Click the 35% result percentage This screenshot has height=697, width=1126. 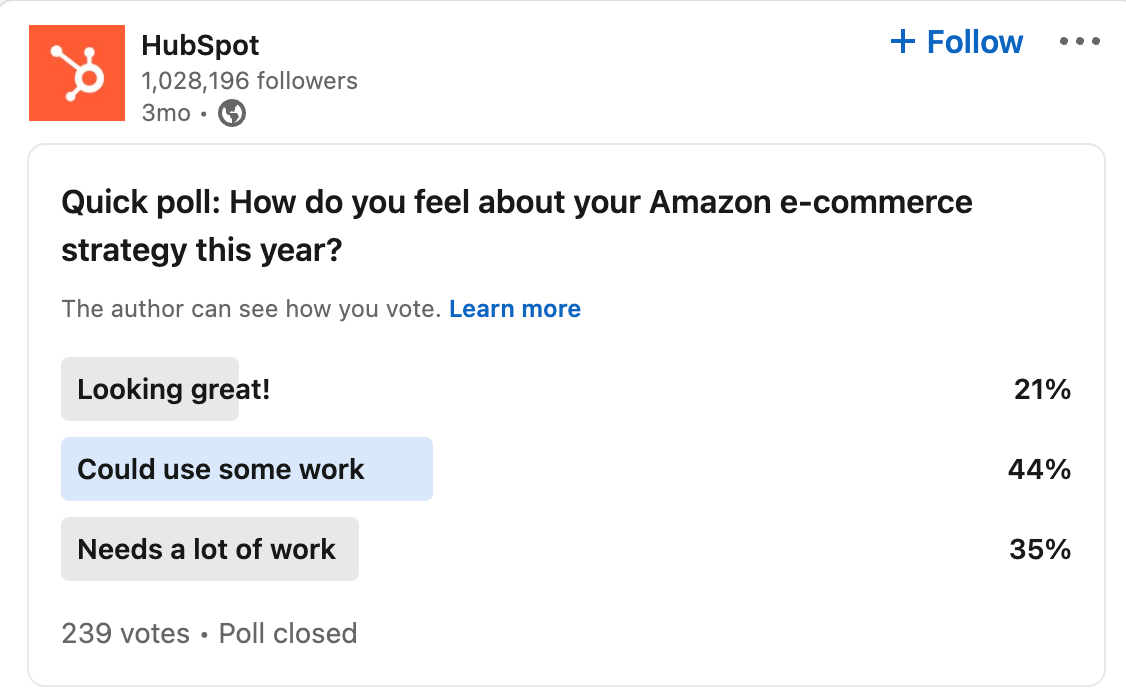(x=1040, y=549)
